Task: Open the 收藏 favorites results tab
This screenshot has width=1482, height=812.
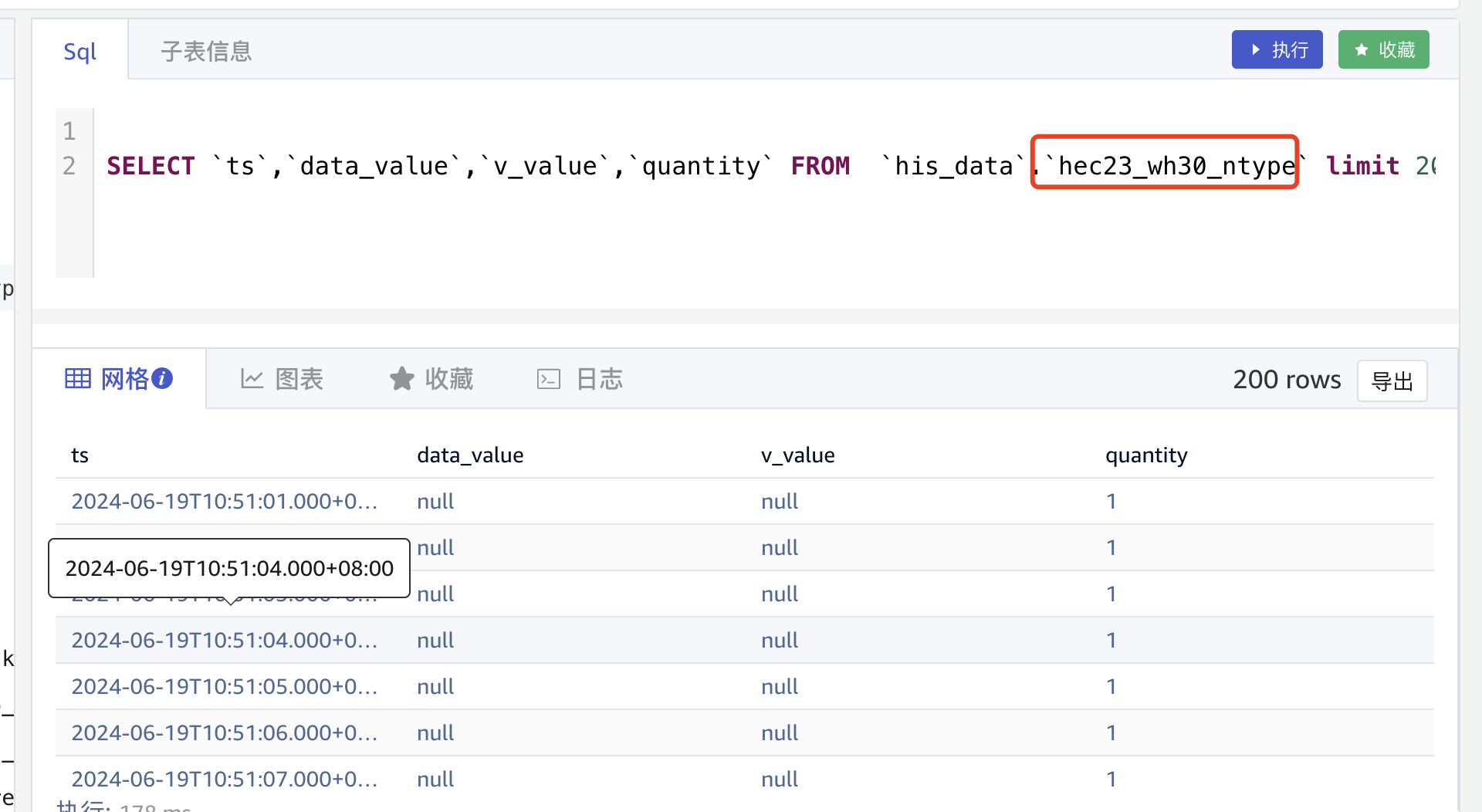Action: (431, 379)
